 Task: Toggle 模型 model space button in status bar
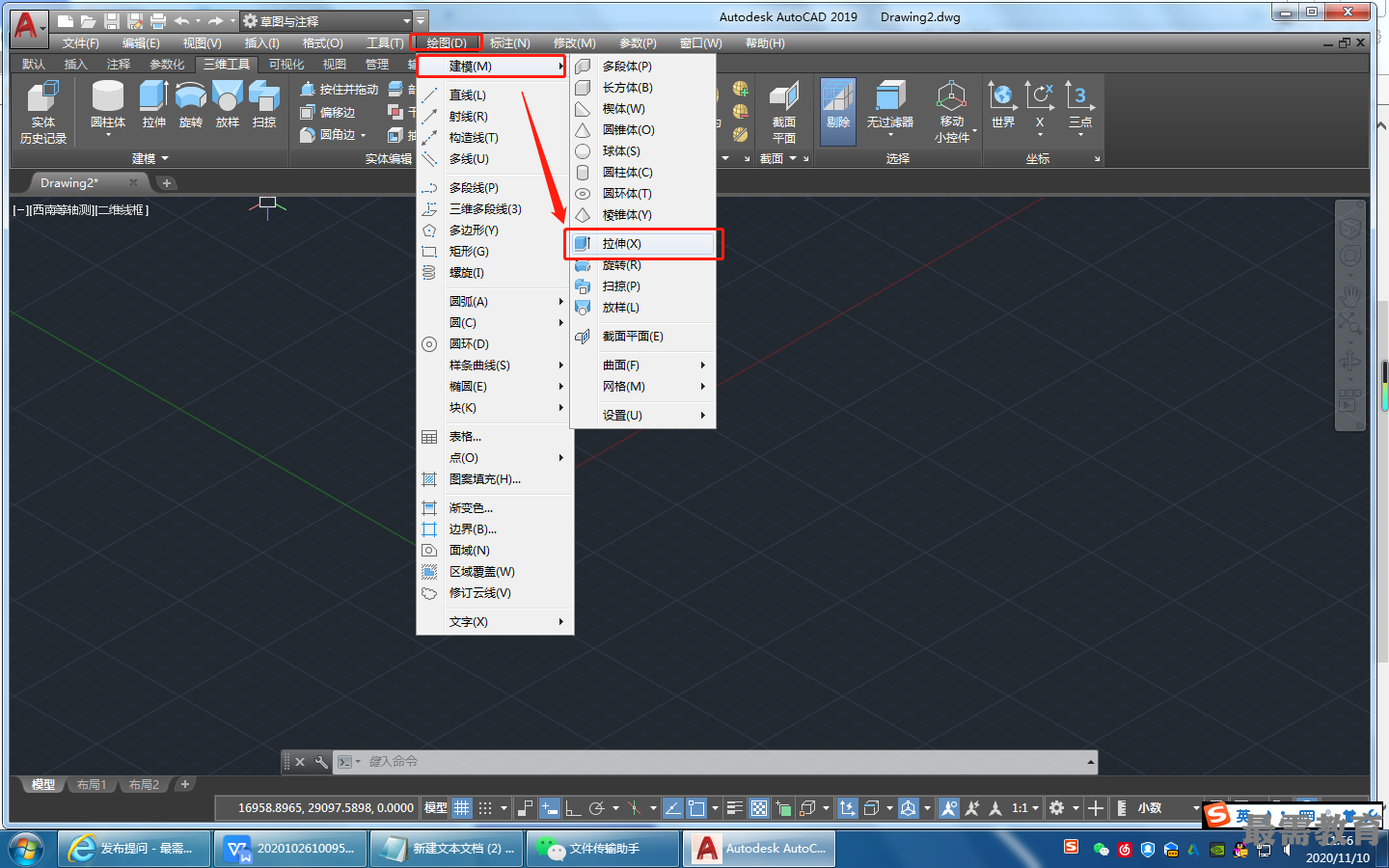[x=436, y=808]
